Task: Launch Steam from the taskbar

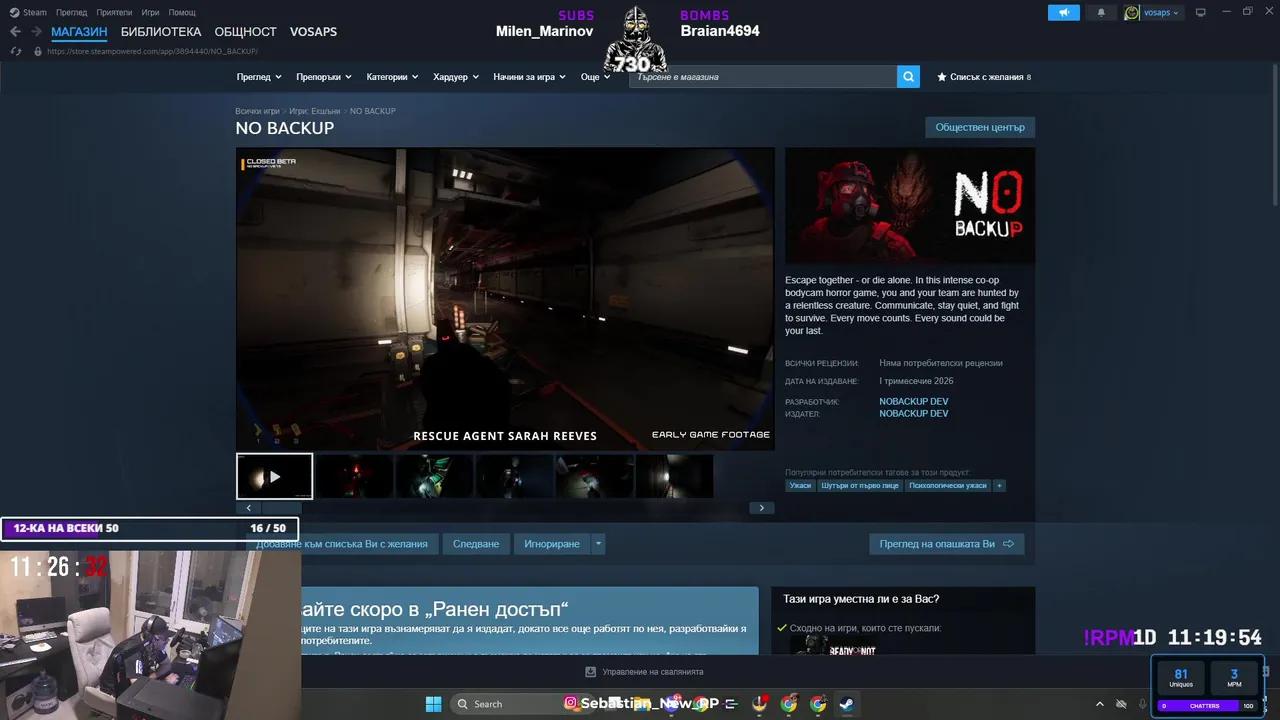Action: pyautogui.click(x=846, y=704)
